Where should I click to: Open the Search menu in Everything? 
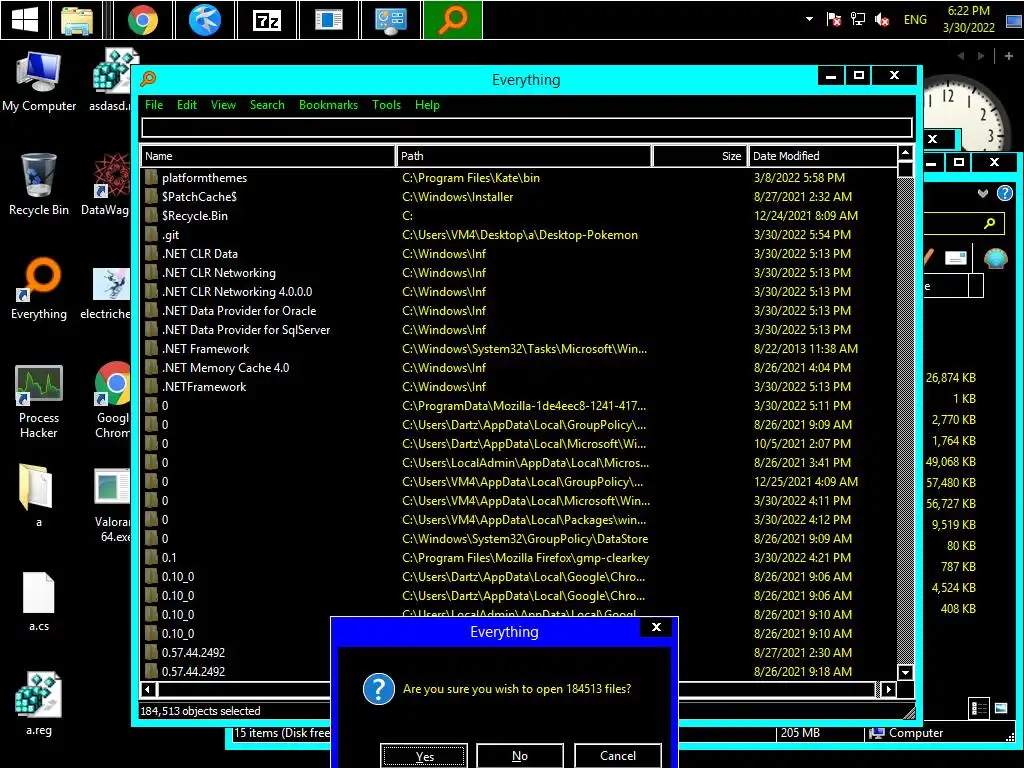click(267, 105)
